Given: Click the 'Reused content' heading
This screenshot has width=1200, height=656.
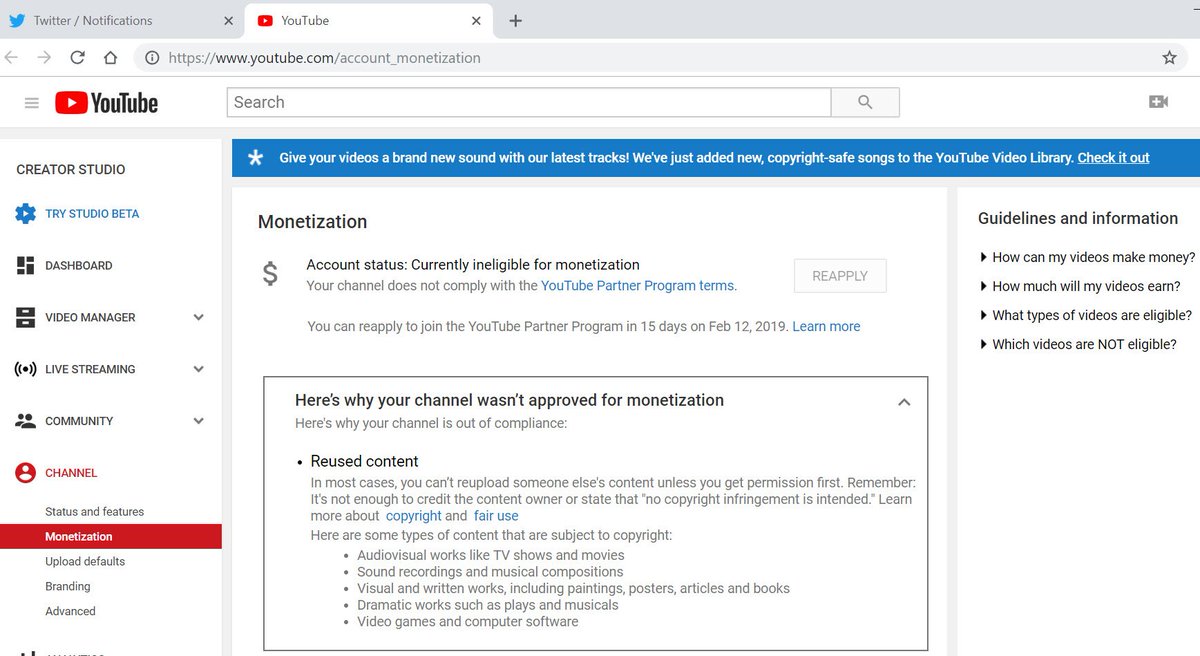Looking at the screenshot, I should 364,461.
